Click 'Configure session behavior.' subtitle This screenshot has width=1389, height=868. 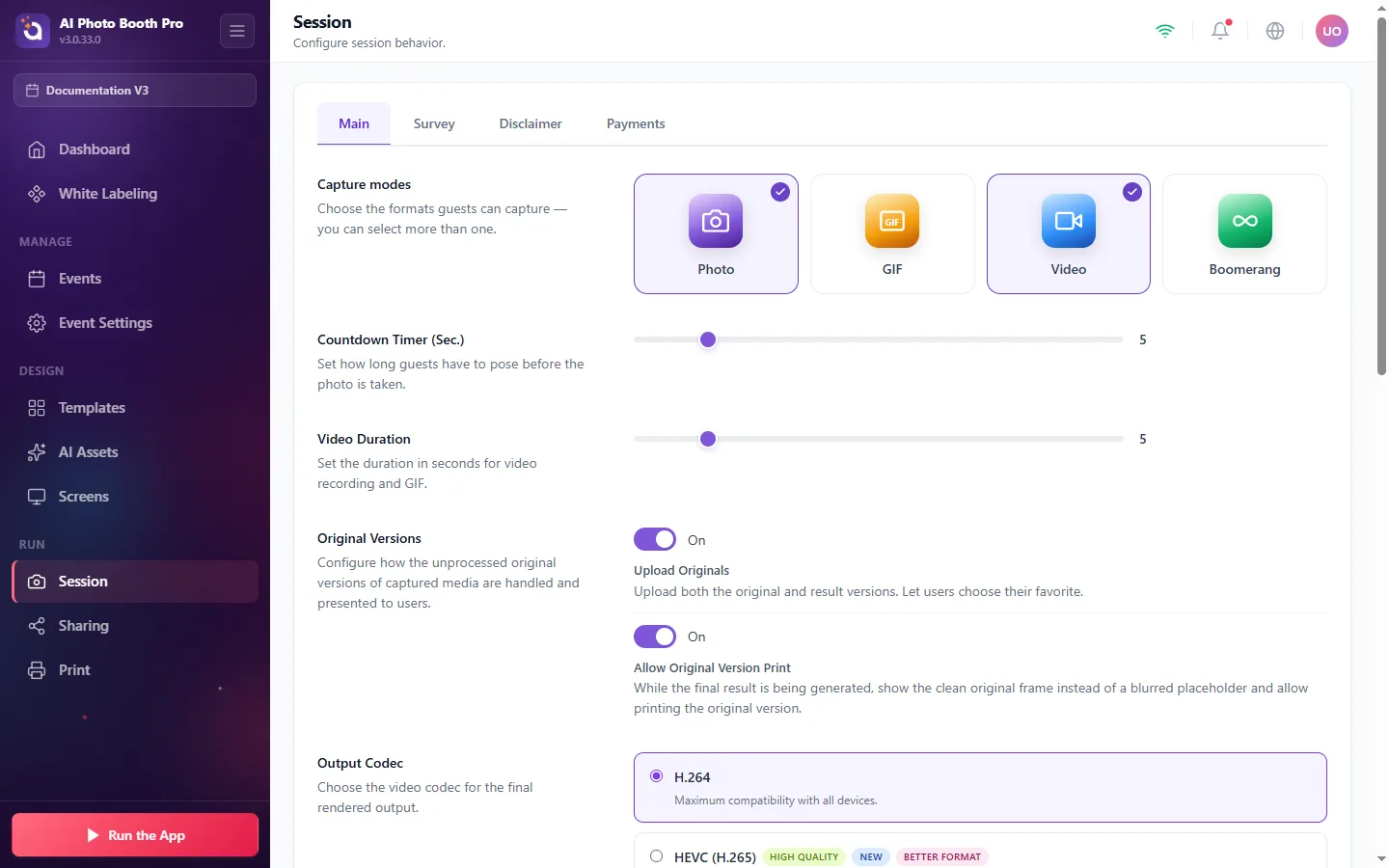[x=369, y=43]
